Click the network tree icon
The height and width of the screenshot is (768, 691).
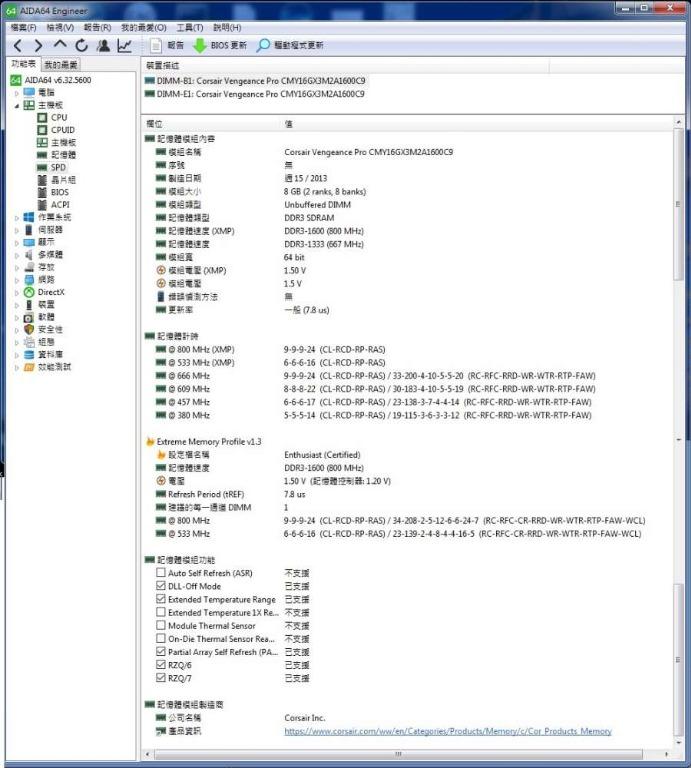coord(29,279)
